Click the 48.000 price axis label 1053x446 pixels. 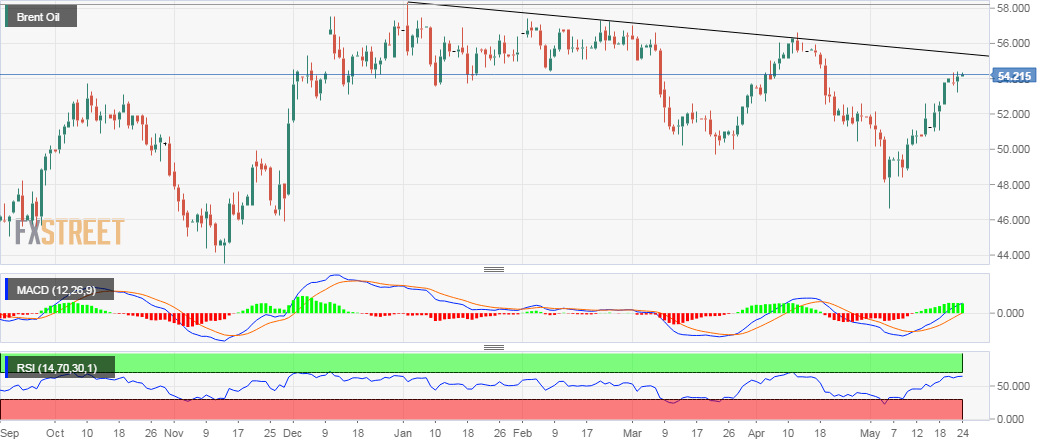(x=1014, y=185)
